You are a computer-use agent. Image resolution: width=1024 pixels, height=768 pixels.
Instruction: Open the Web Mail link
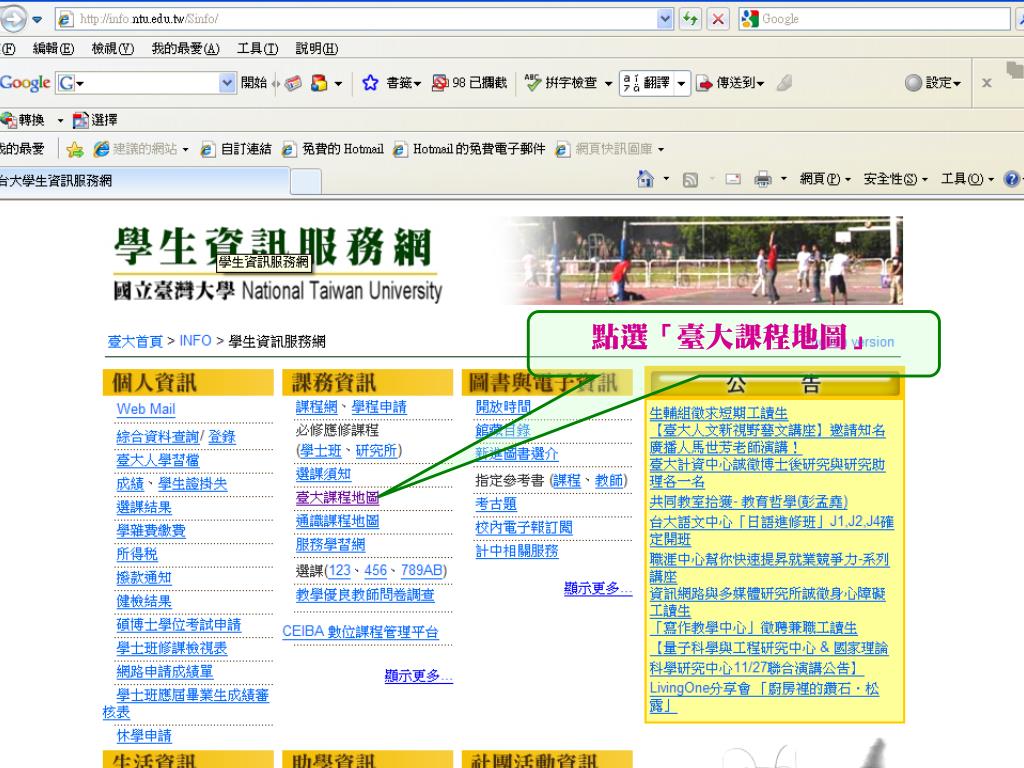[x=146, y=409]
